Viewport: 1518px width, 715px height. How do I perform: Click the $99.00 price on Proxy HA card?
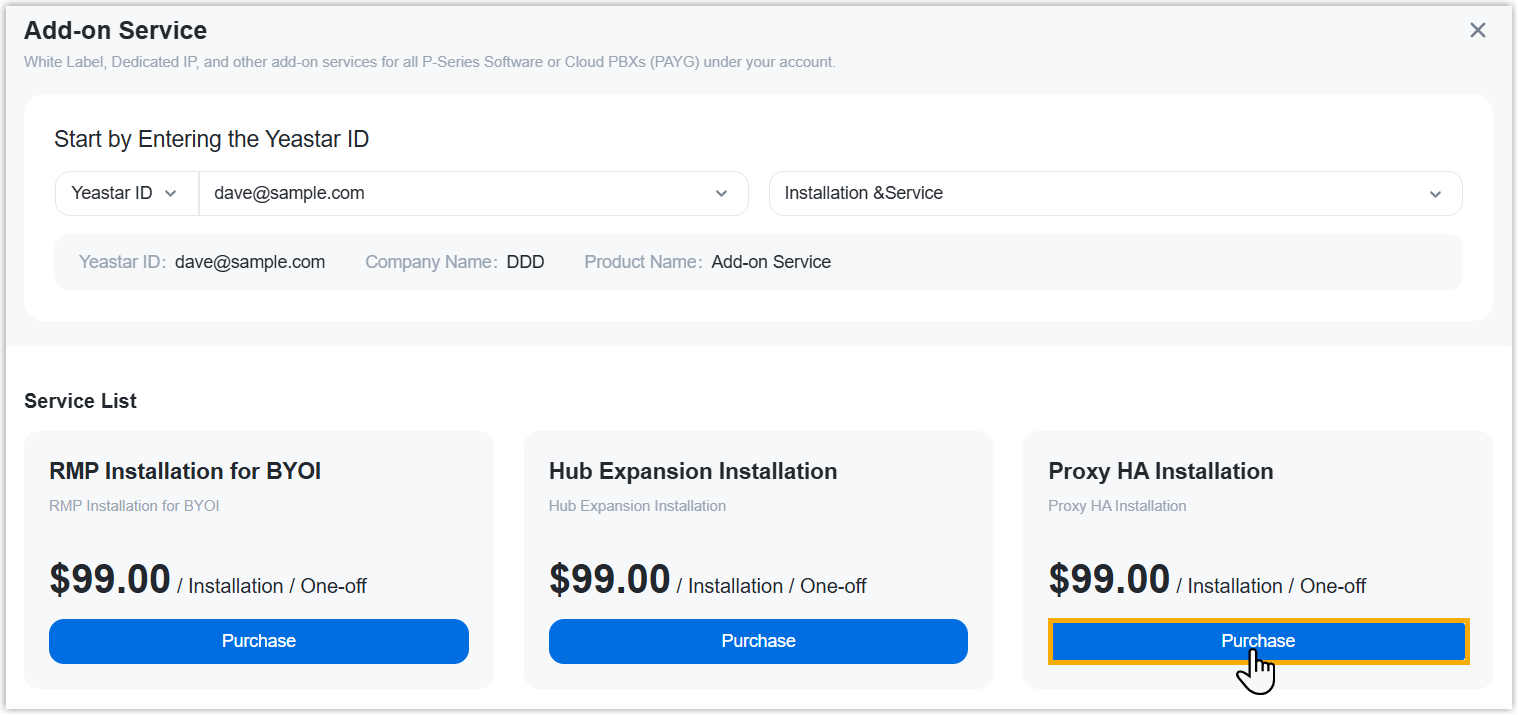coord(1109,580)
